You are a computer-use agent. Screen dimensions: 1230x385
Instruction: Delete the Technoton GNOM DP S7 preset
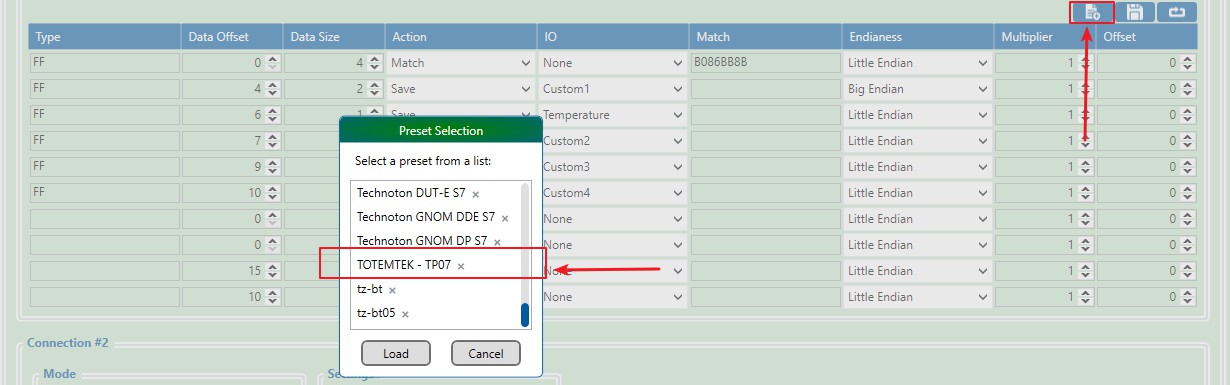[497, 242]
